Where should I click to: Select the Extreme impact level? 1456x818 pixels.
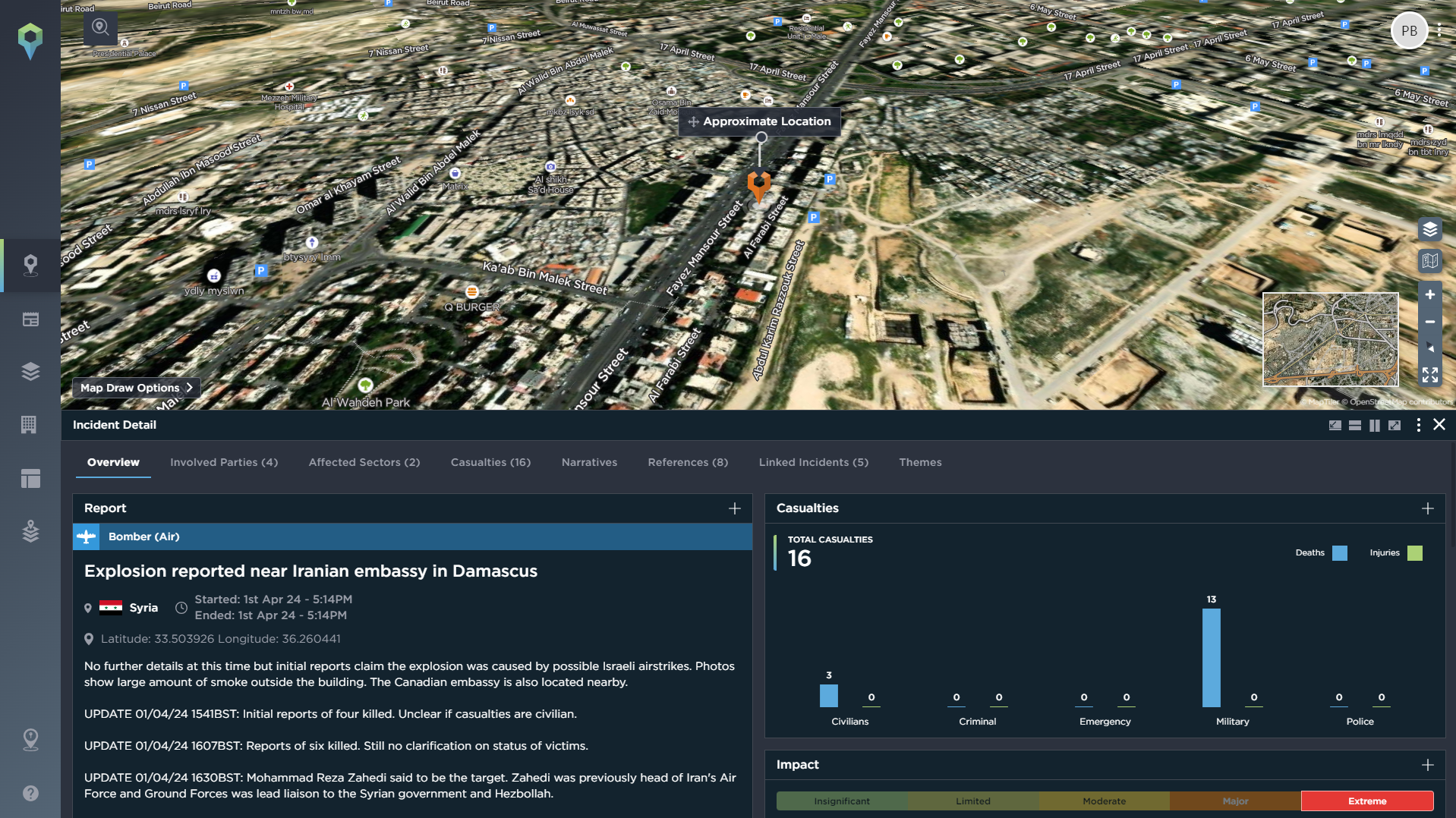(x=1367, y=801)
